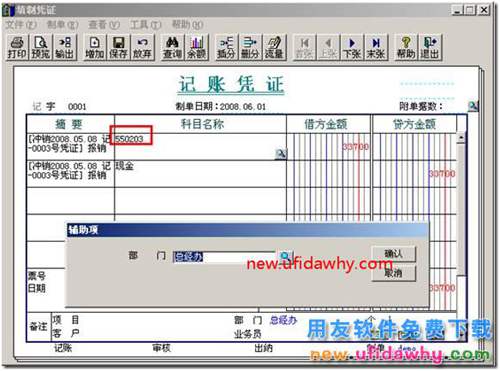
Task: Click department lookup icon in 辅助项 dialog
Action: (285, 256)
